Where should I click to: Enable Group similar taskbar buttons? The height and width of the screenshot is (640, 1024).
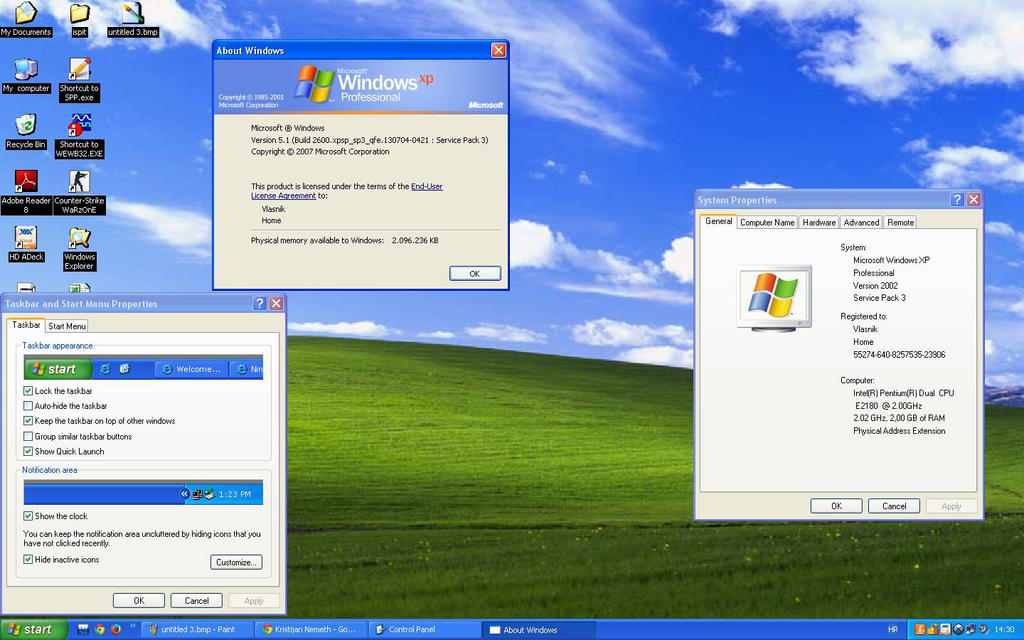(28, 436)
